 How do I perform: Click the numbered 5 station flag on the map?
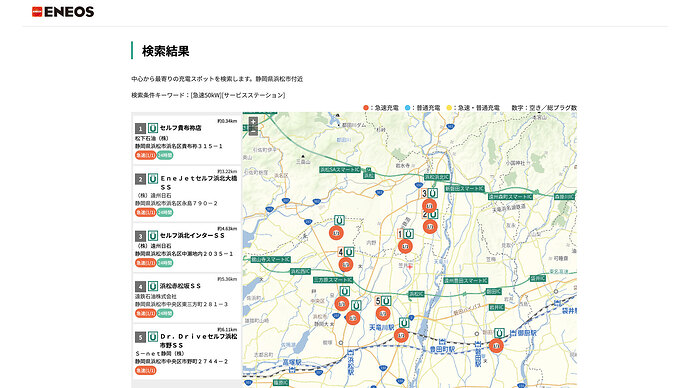383,301
